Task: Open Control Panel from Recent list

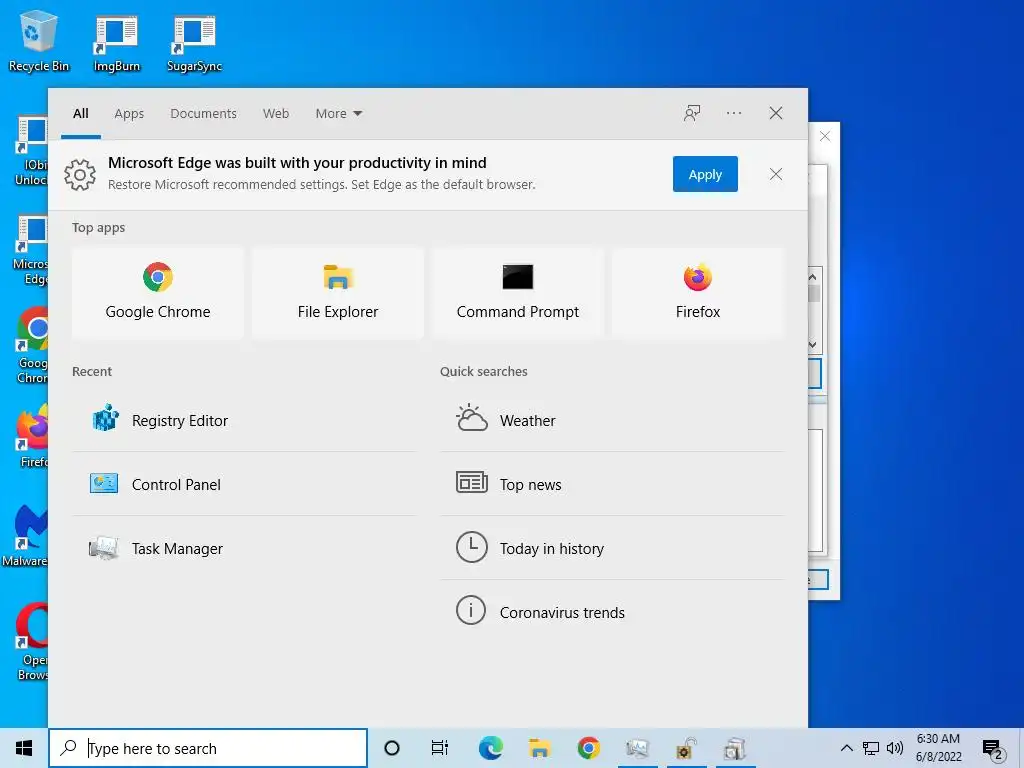Action: point(244,484)
